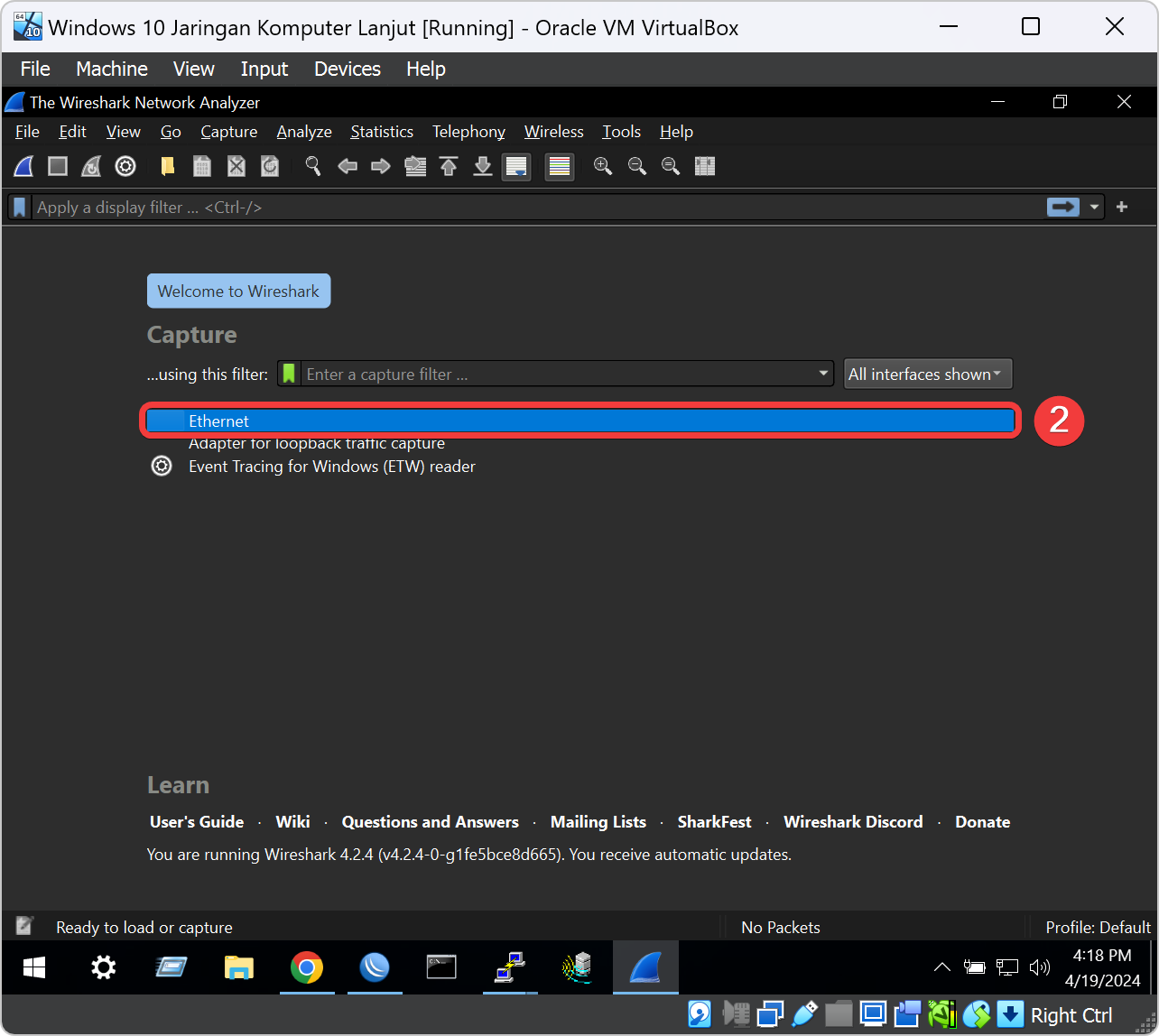Expand capture filter history dropdown
Viewport: 1159px width, 1036px height.
pyautogui.click(x=823, y=374)
